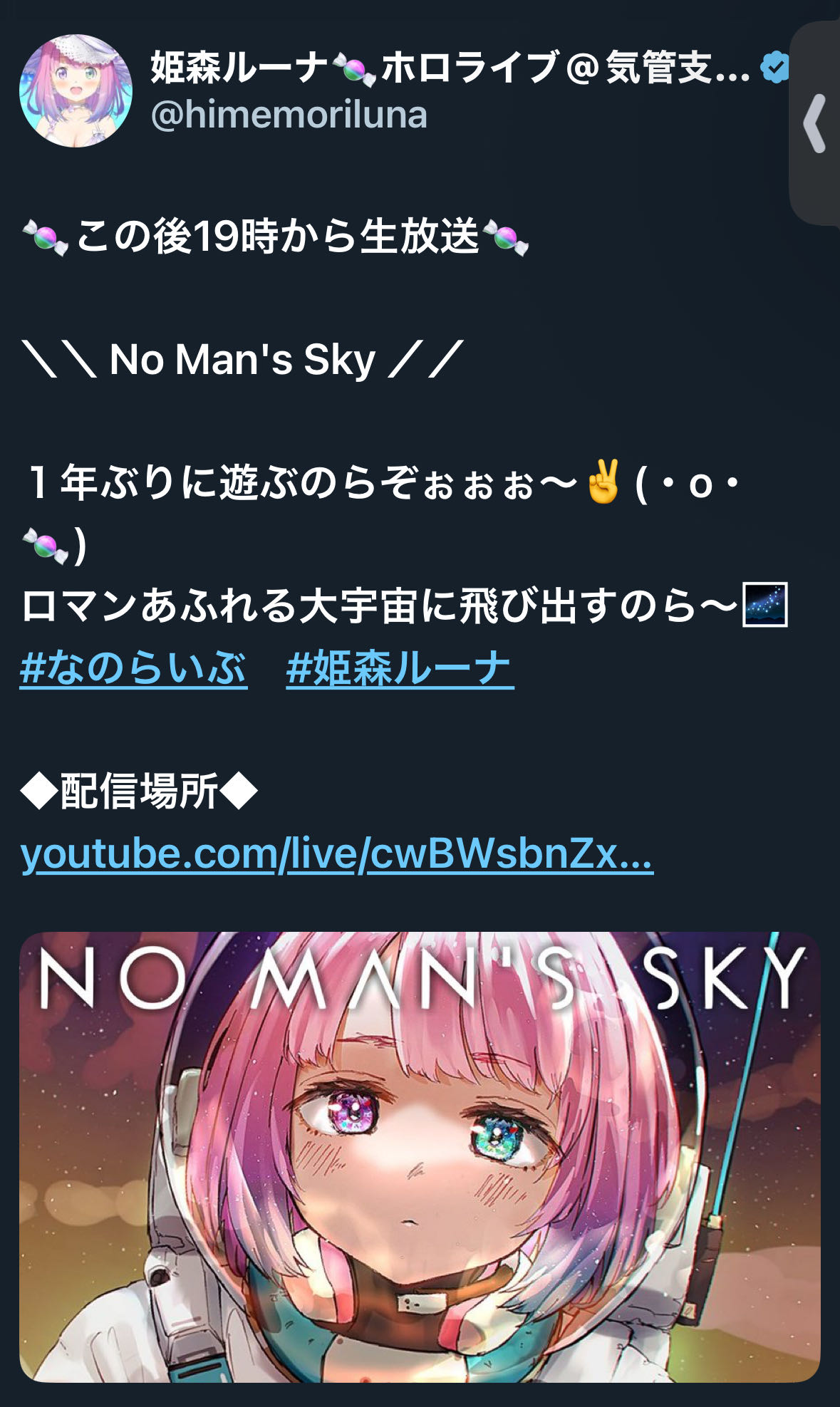Click the victory hand emoji
840x1407 pixels.
point(603,482)
